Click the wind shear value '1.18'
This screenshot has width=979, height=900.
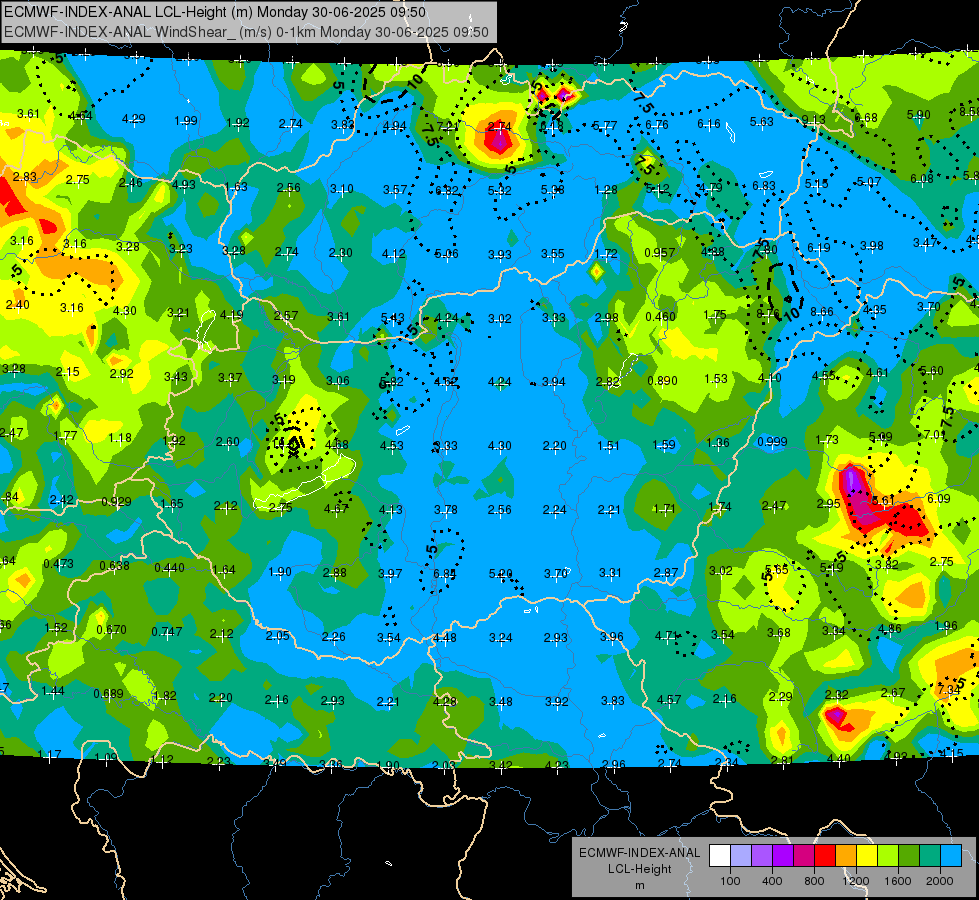(x=120, y=438)
